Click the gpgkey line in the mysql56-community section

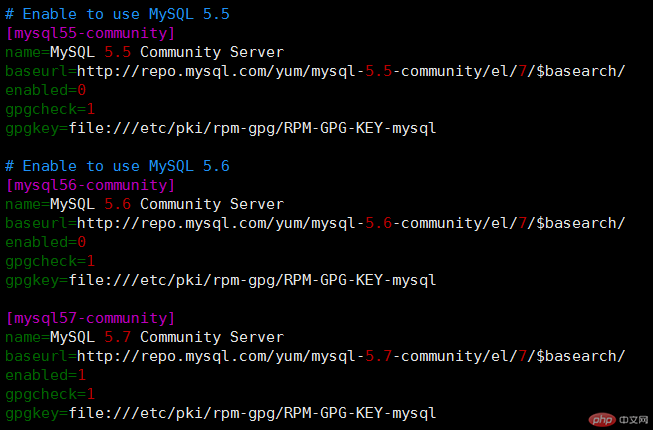point(220,280)
